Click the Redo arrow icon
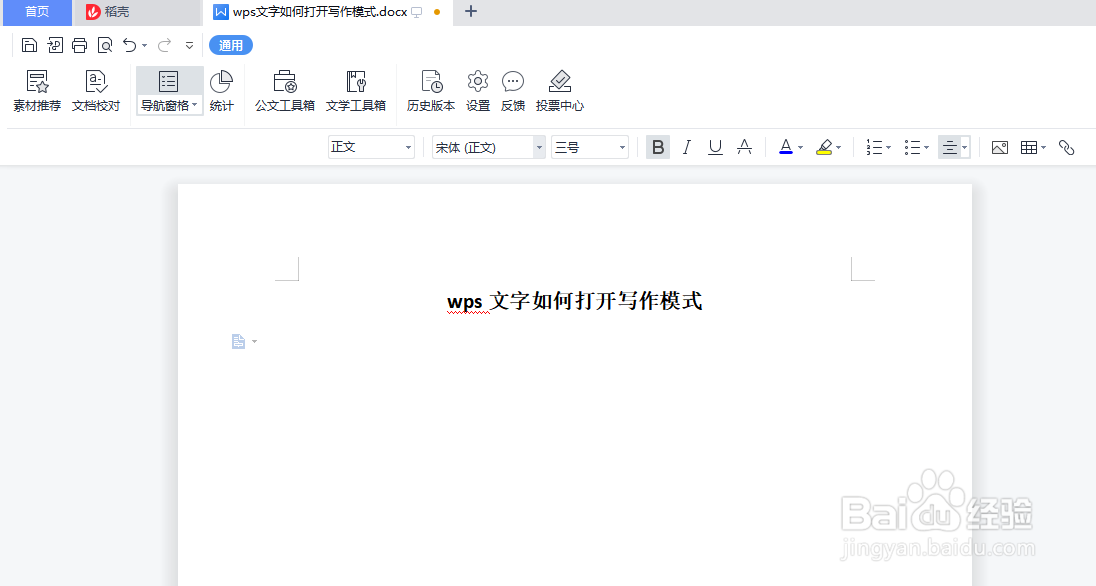This screenshot has width=1096, height=586. (x=164, y=45)
